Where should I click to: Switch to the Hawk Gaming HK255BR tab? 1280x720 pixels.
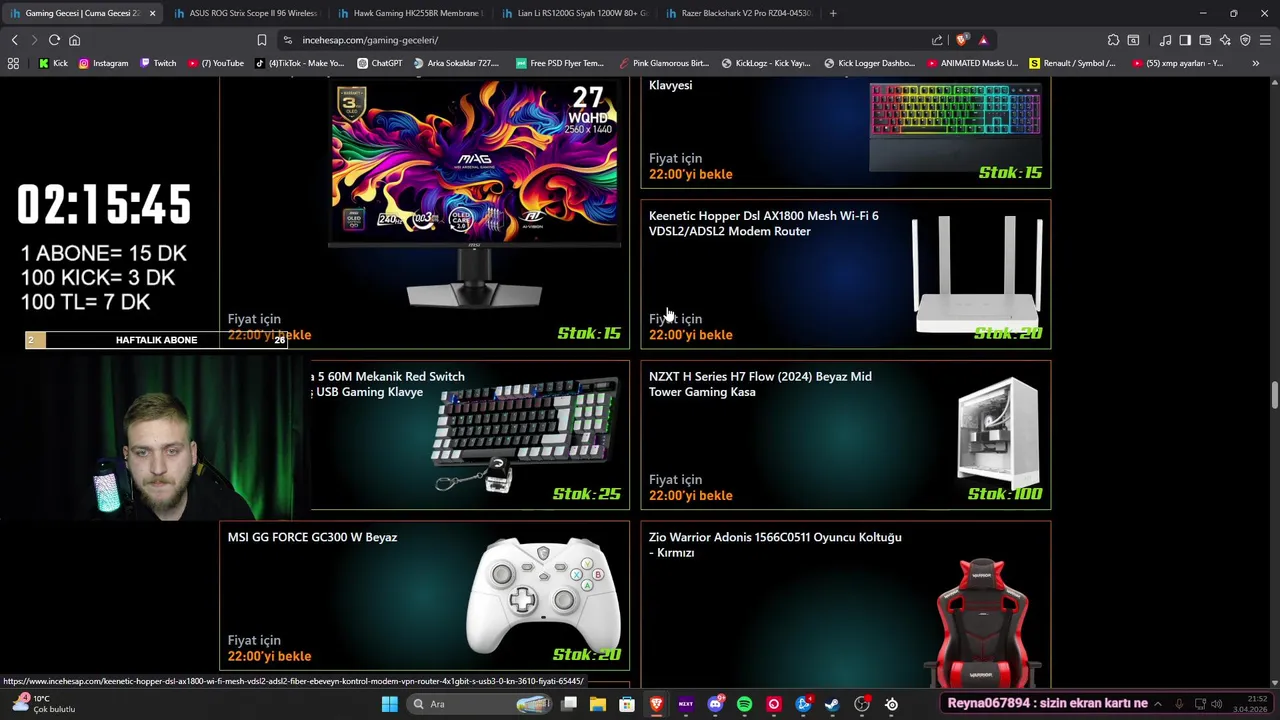(x=410, y=13)
